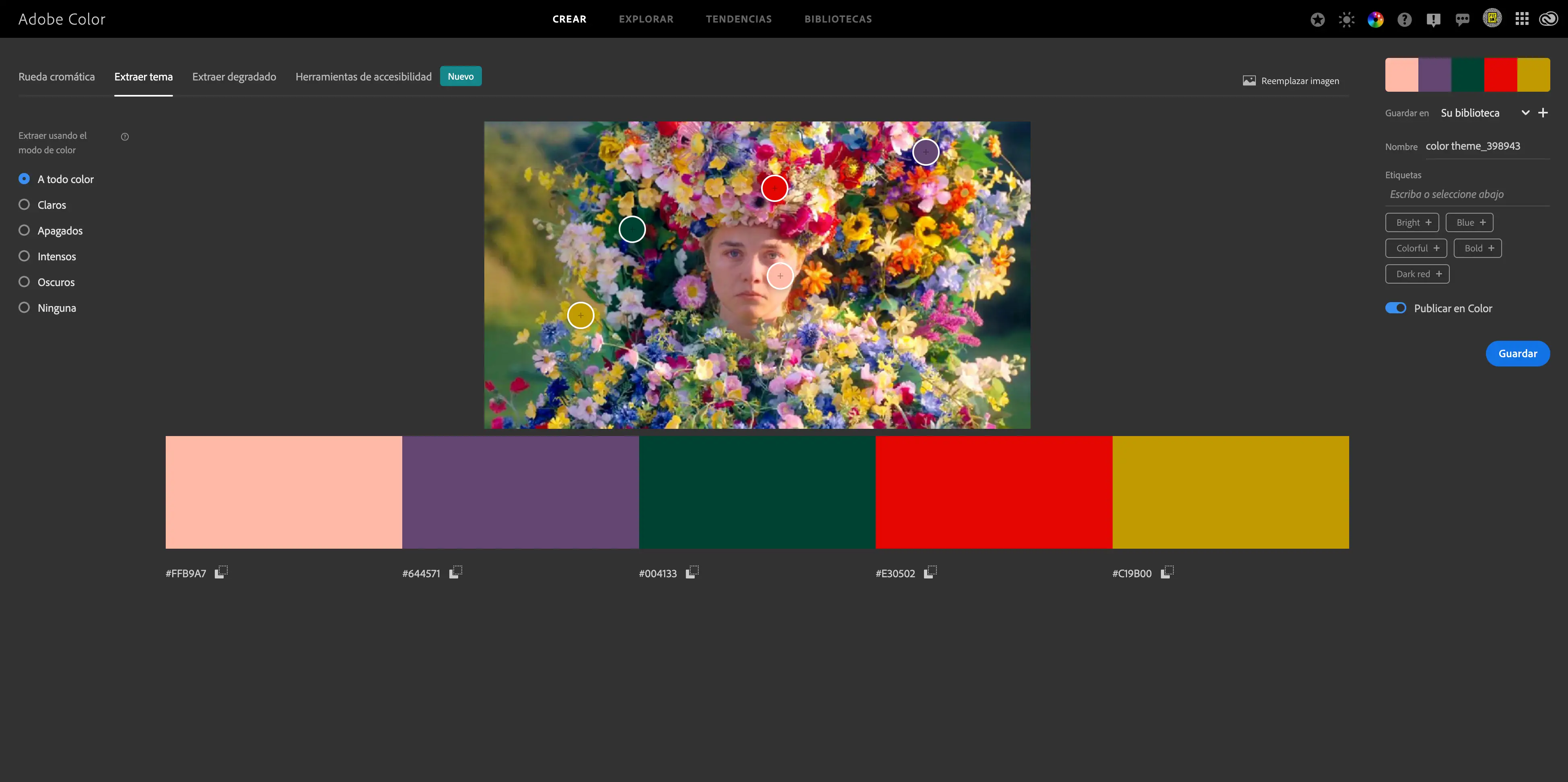This screenshot has height=782, width=1568.
Task: Click the large dark green swatch
Action: pos(757,492)
